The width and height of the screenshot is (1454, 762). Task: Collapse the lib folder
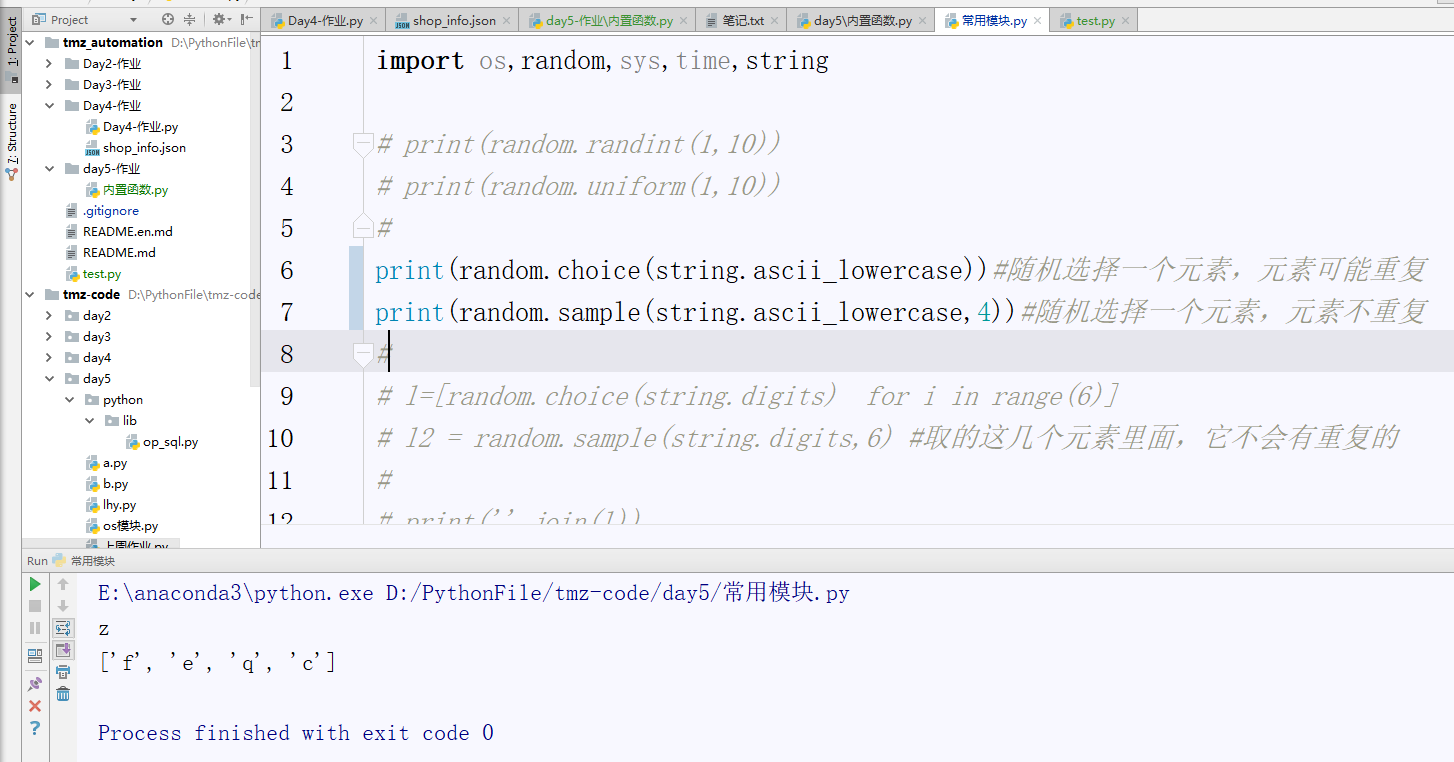pos(89,420)
